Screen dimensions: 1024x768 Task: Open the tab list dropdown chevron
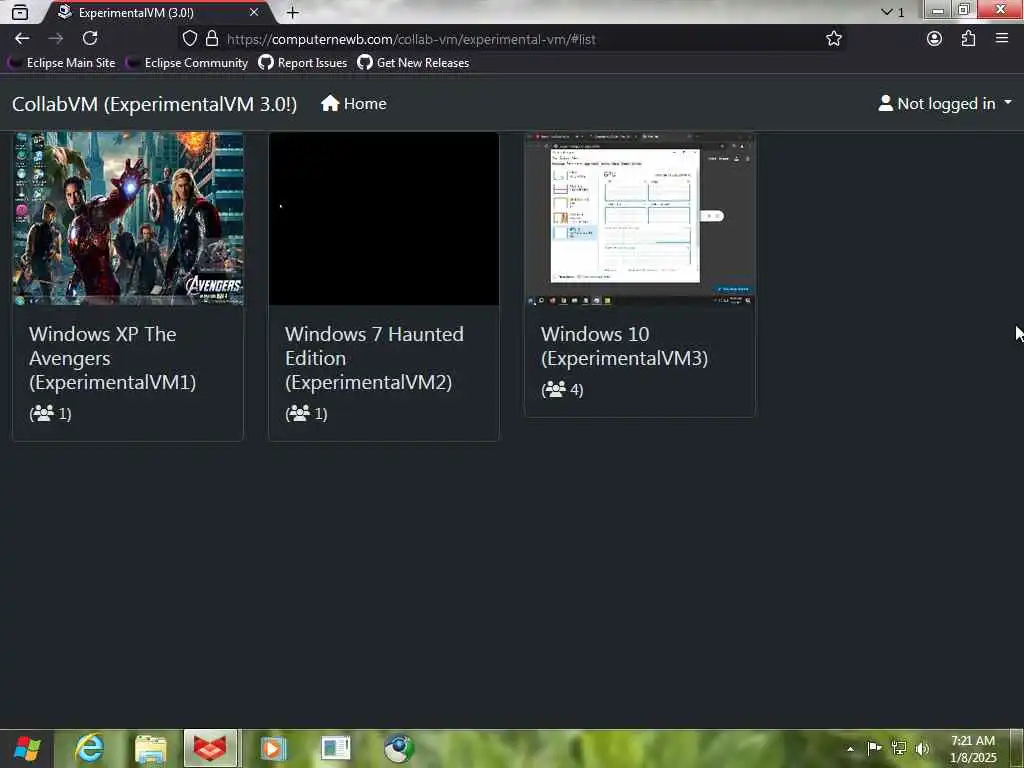click(x=886, y=12)
